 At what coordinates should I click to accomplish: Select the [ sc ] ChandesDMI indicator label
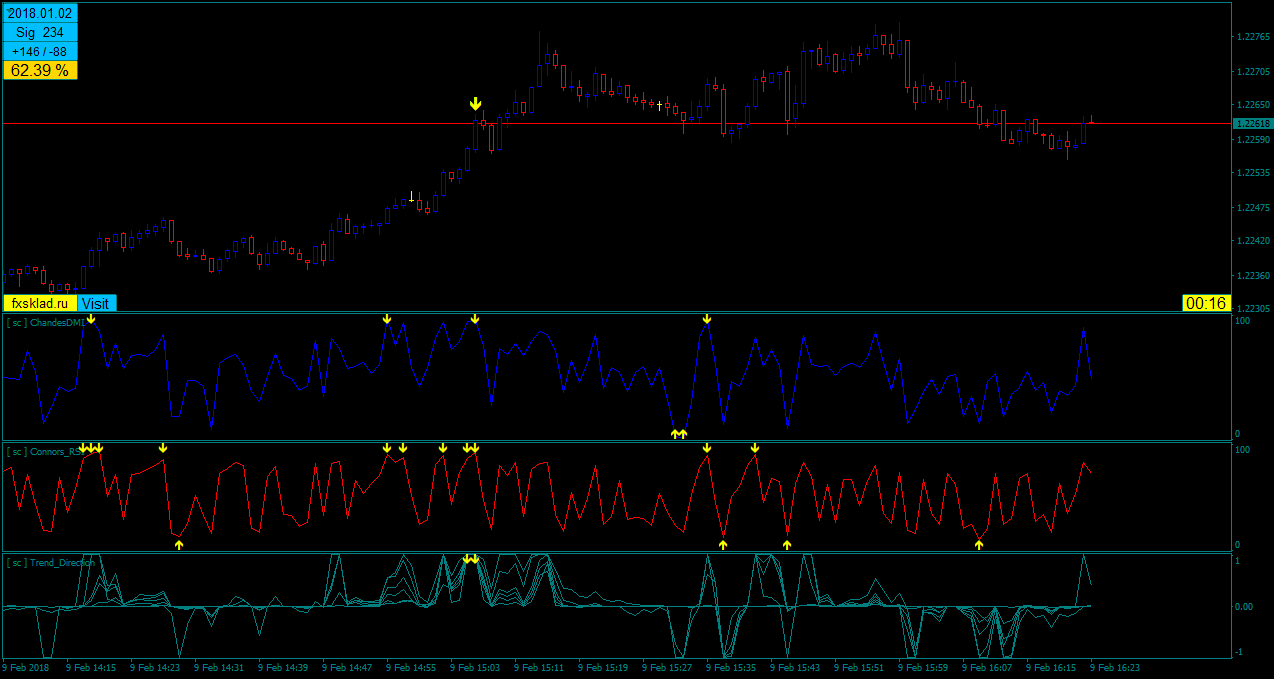[x=46, y=323]
